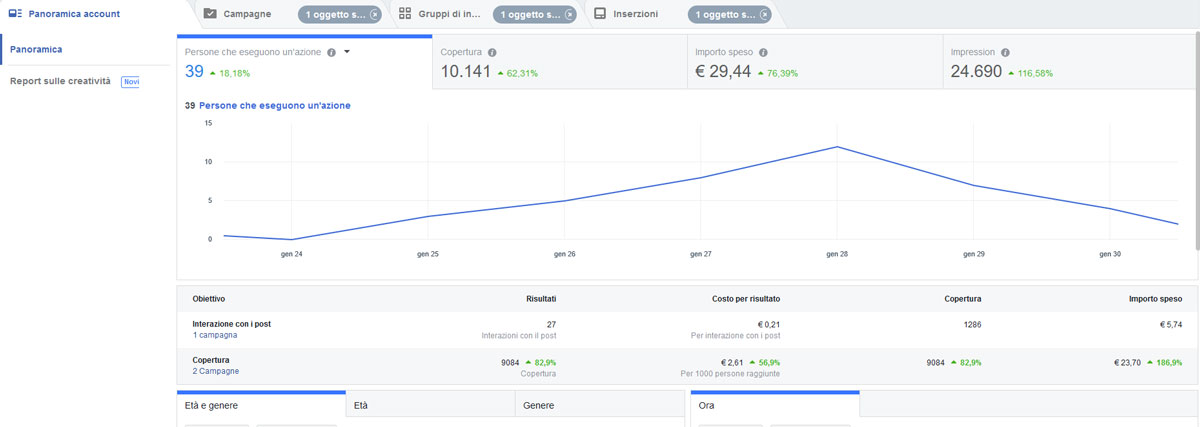Remove the selected object filter on Campagne

374,15
